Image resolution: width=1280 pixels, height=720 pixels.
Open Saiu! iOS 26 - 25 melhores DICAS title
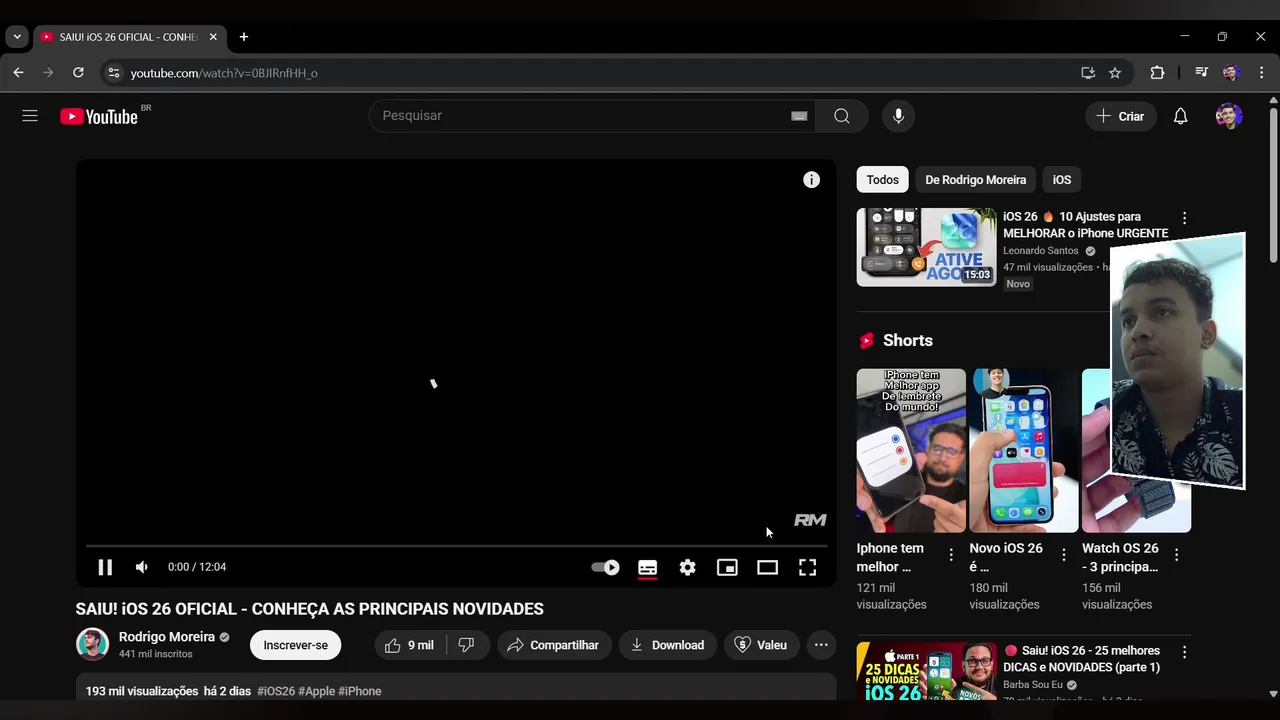click(1083, 659)
